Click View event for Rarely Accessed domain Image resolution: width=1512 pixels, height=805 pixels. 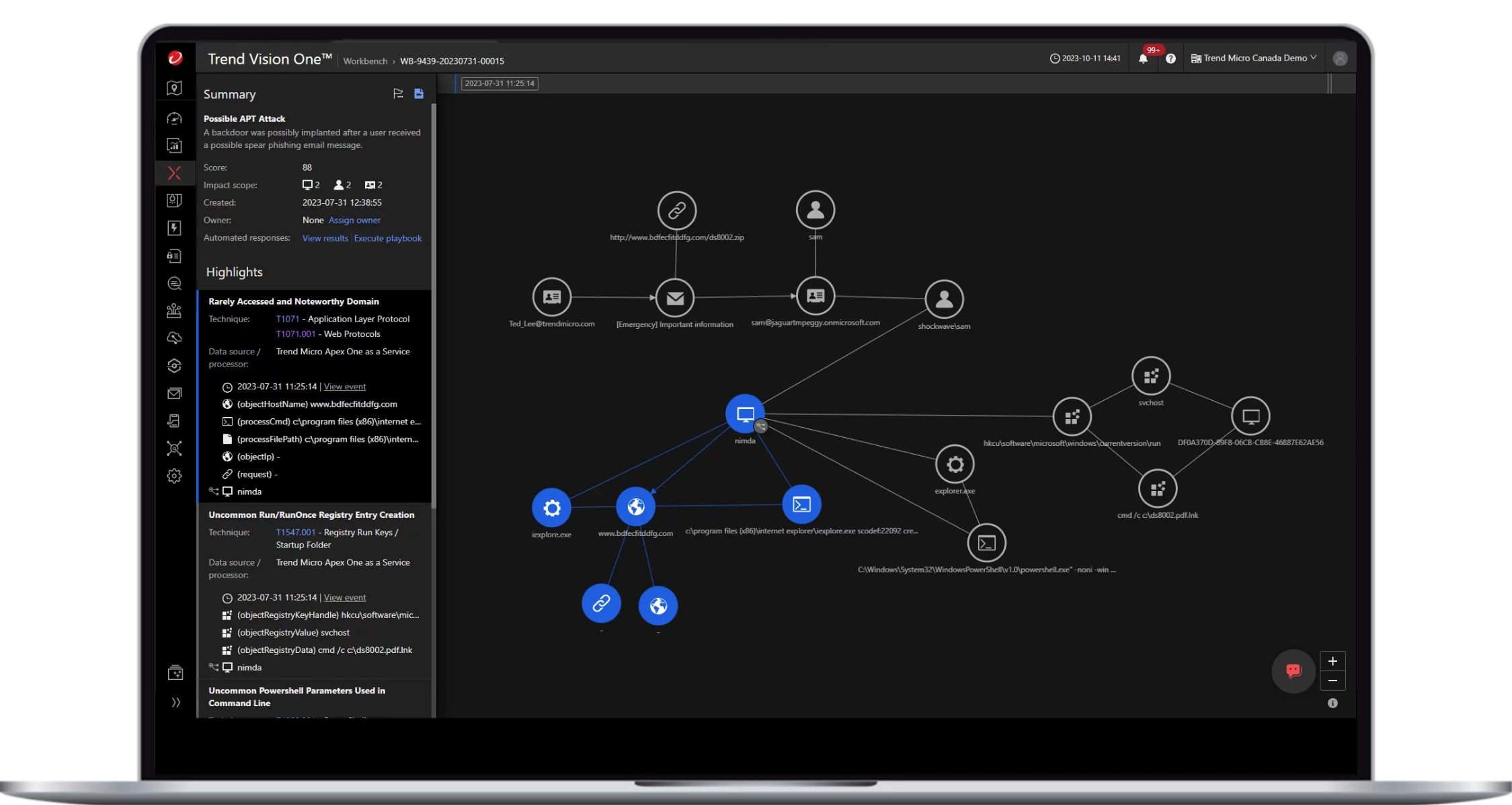tap(345, 387)
